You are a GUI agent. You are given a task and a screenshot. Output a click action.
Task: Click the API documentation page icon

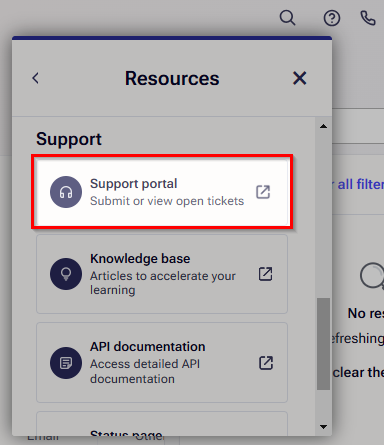pos(66,363)
